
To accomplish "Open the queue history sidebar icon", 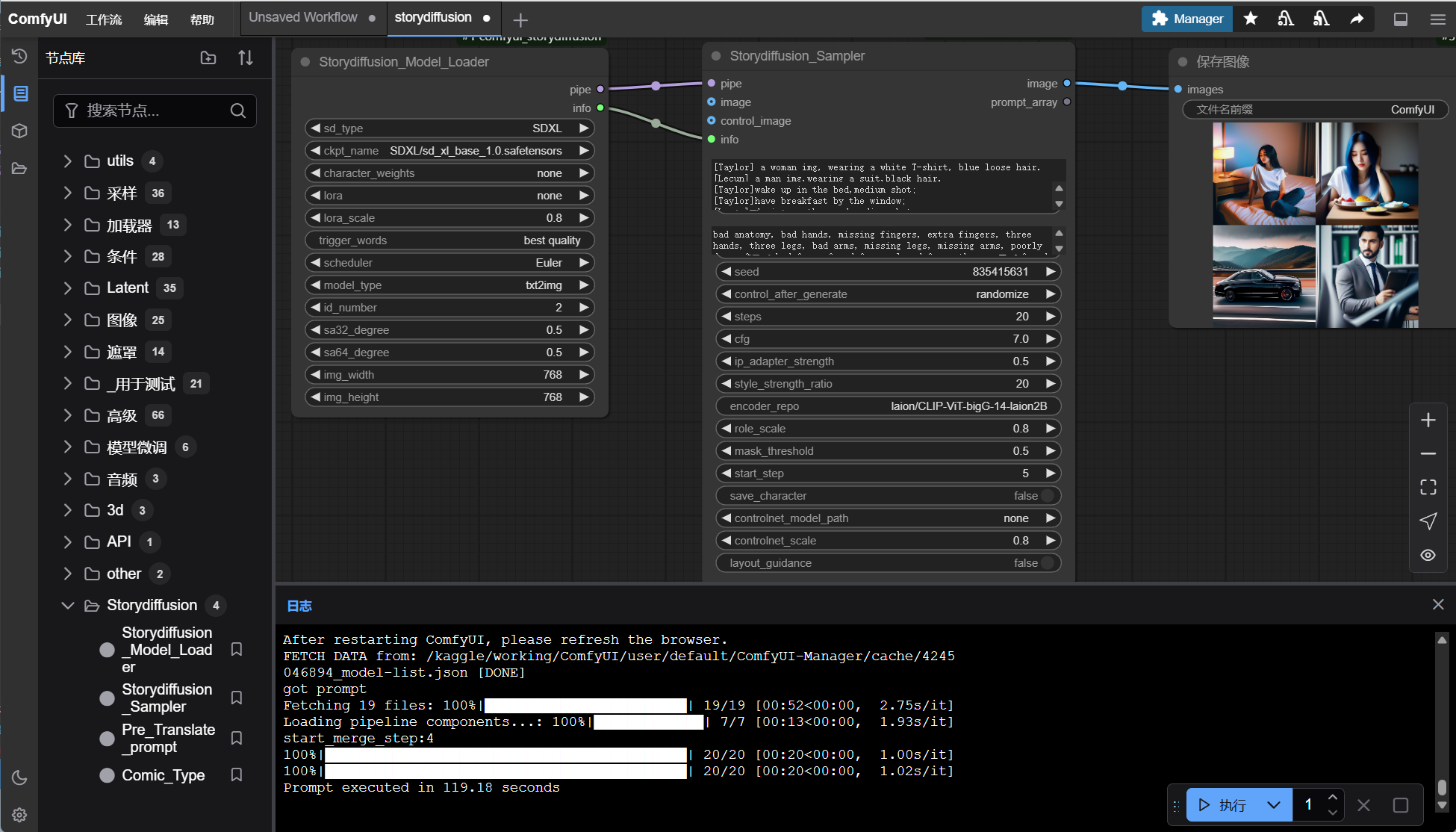I will [20, 57].
